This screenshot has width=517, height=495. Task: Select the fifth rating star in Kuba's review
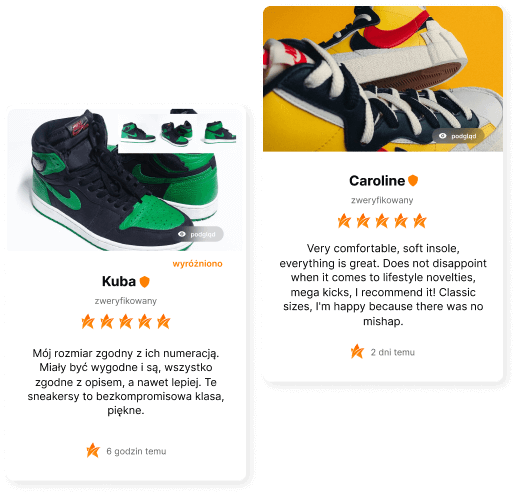(x=164, y=322)
